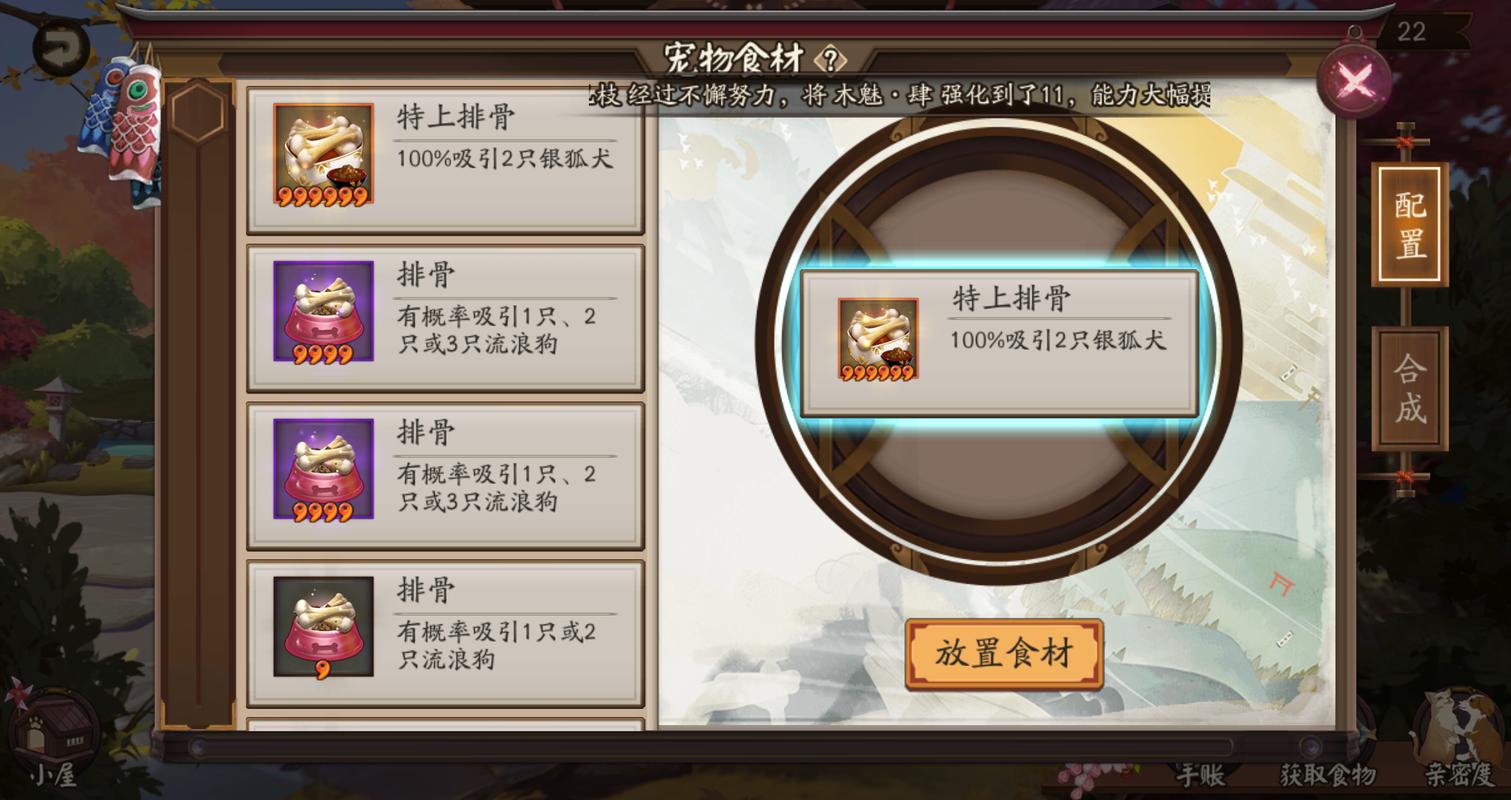
Task: Open the 小屋 pet house icon
Action: pos(54,737)
